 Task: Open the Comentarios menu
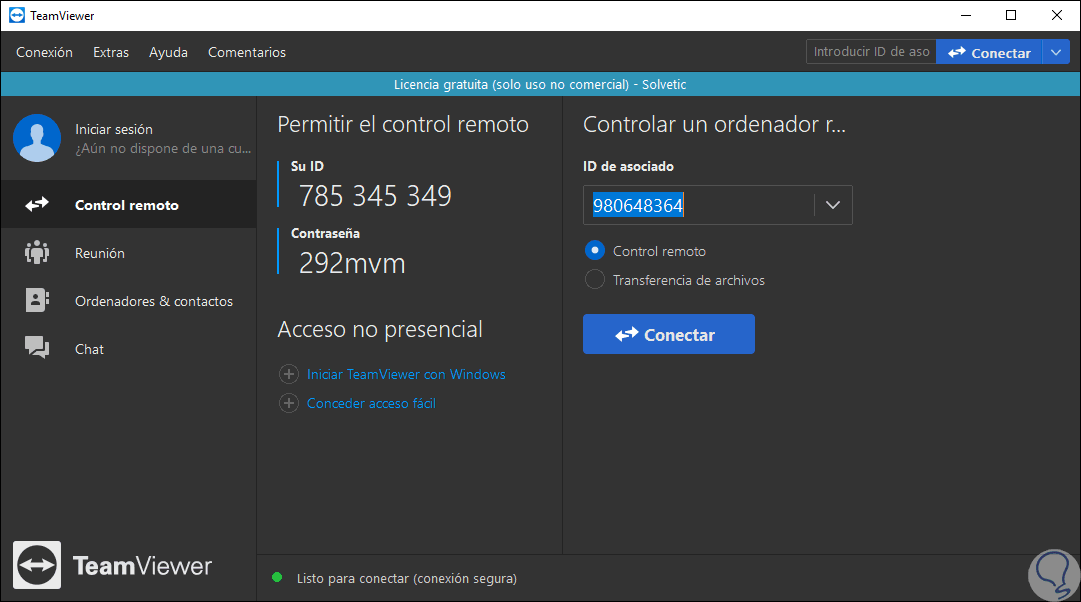(x=247, y=52)
